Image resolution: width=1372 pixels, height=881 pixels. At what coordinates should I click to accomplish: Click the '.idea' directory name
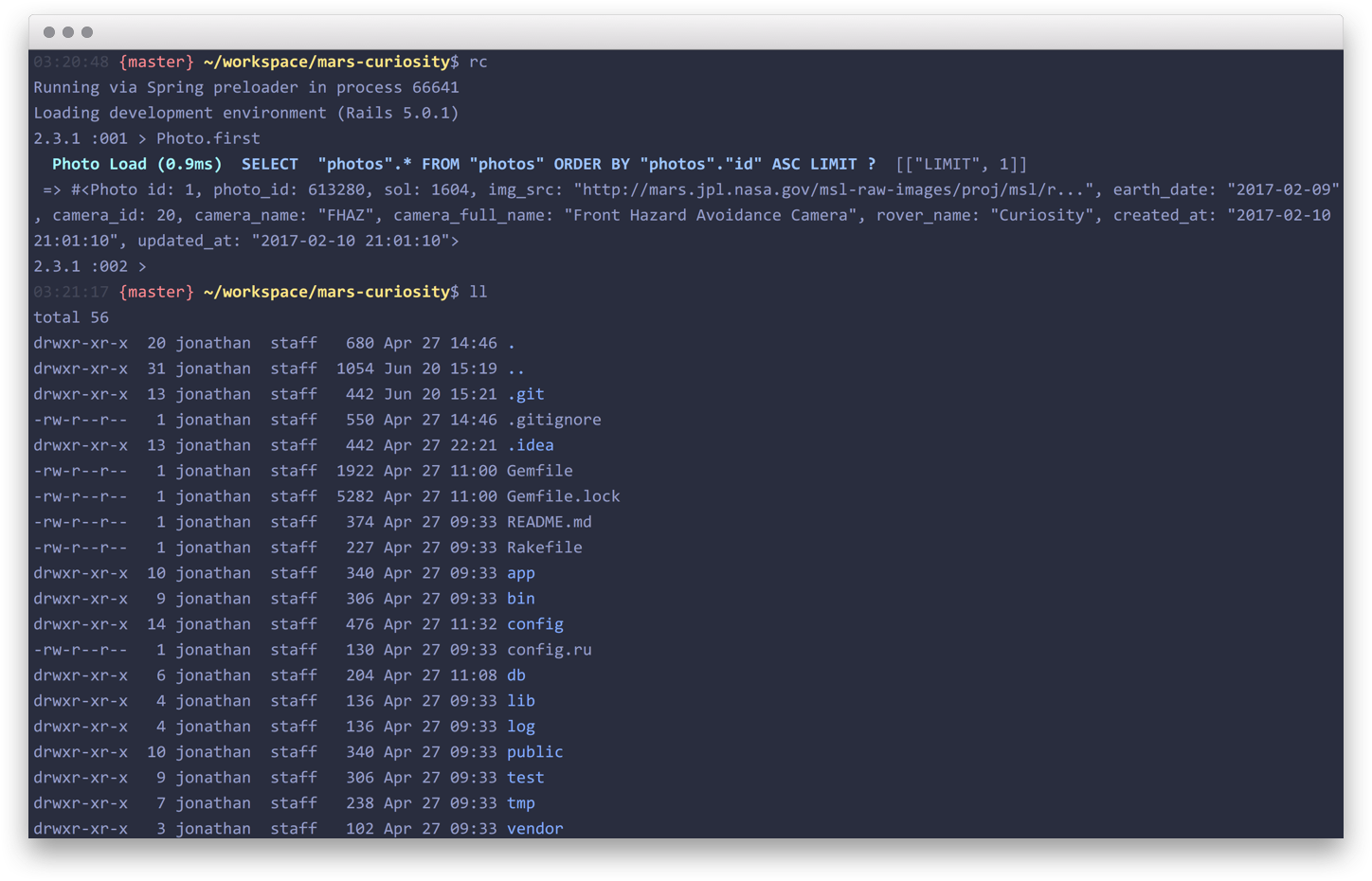pyautogui.click(x=531, y=445)
